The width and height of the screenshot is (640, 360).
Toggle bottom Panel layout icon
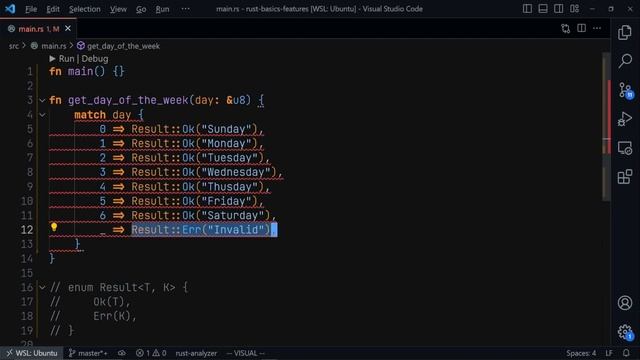point(542,9)
